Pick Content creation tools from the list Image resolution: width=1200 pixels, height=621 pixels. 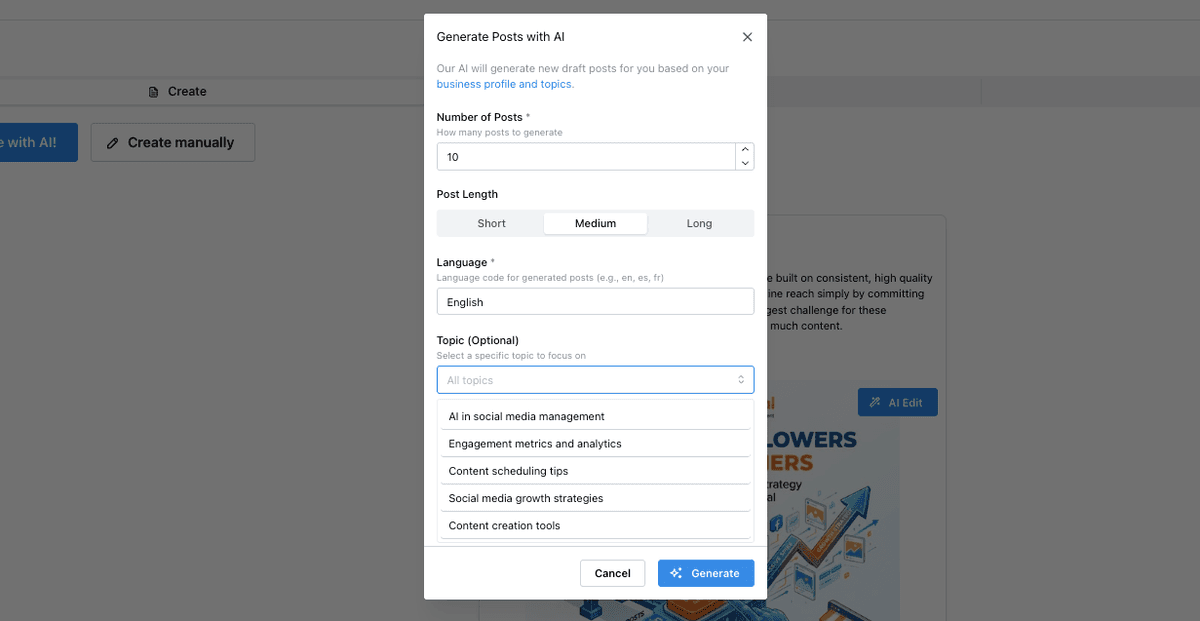(x=504, y=525)
